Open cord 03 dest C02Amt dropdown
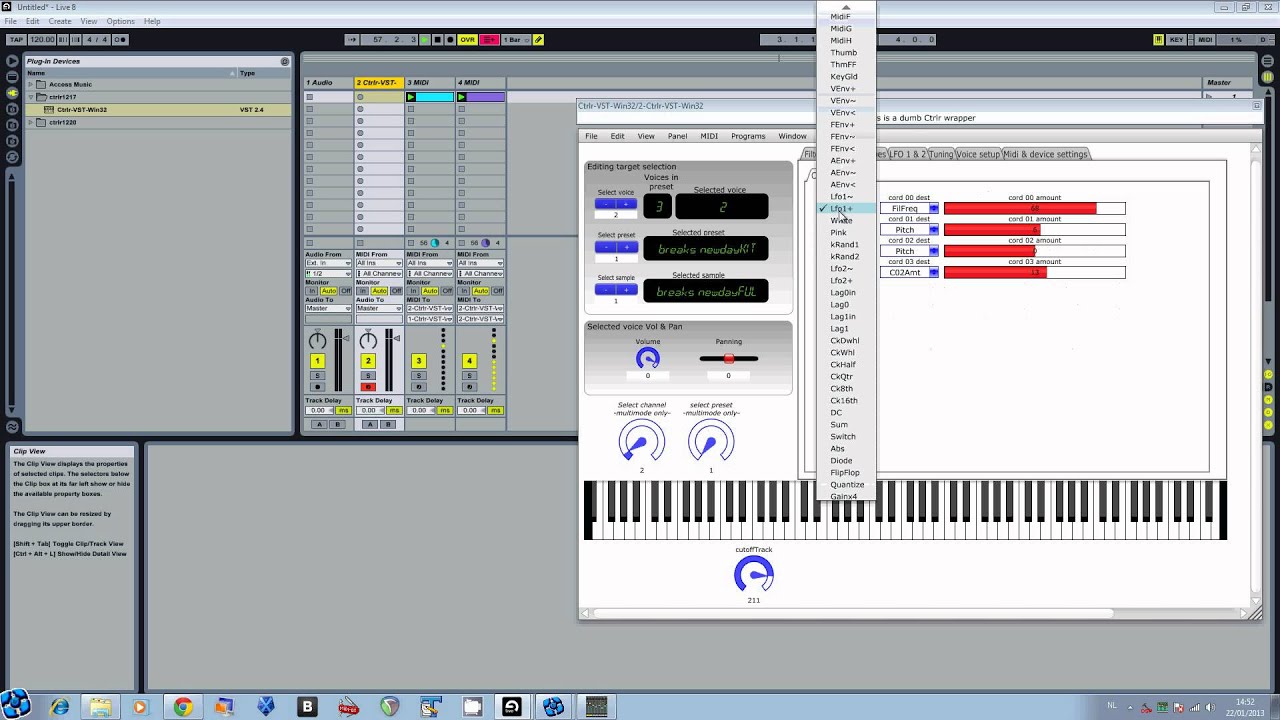Screen dimensions: 1280x720 pos(910,273)
